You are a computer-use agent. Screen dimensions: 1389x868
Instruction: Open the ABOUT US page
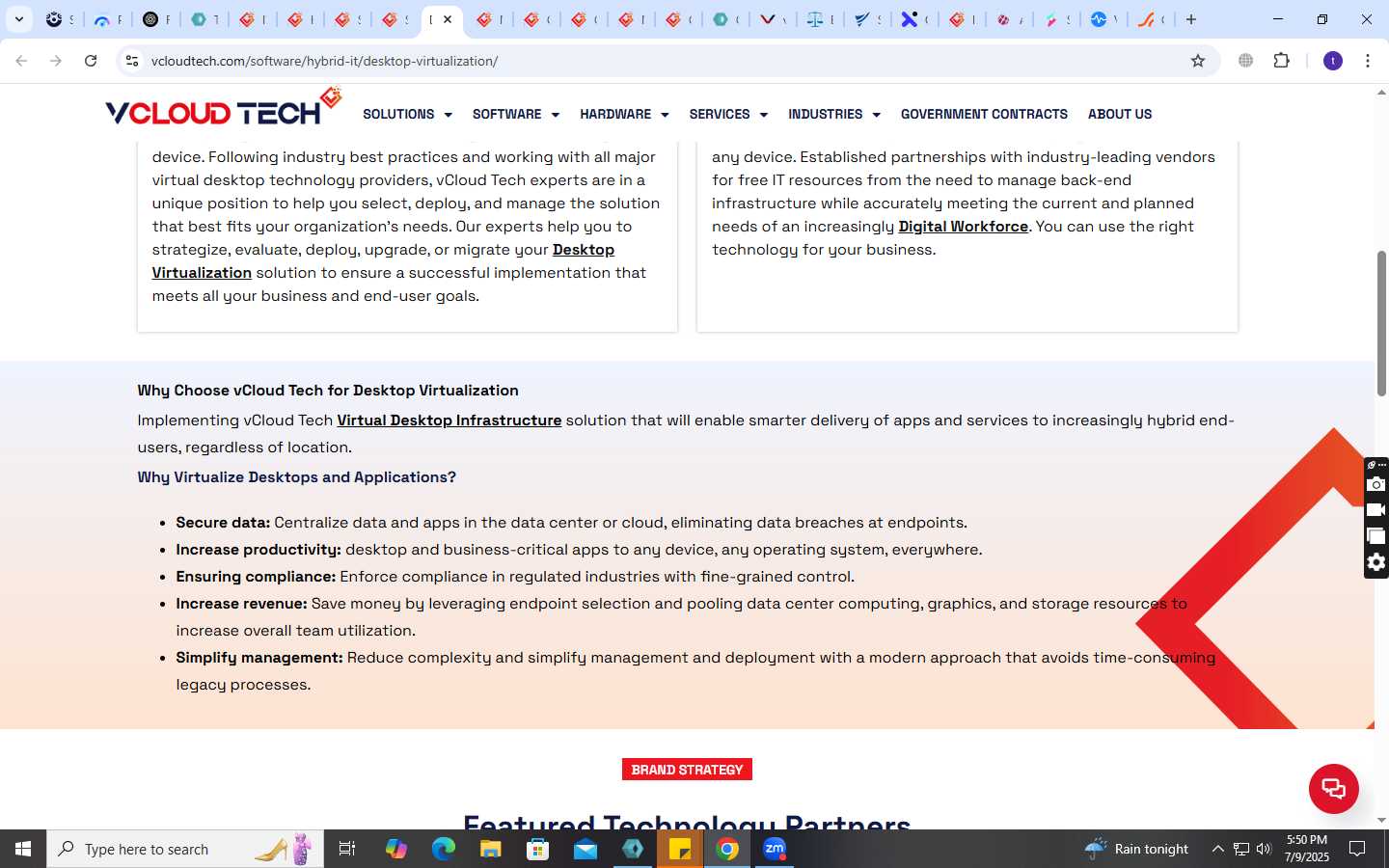(1120, 114)
